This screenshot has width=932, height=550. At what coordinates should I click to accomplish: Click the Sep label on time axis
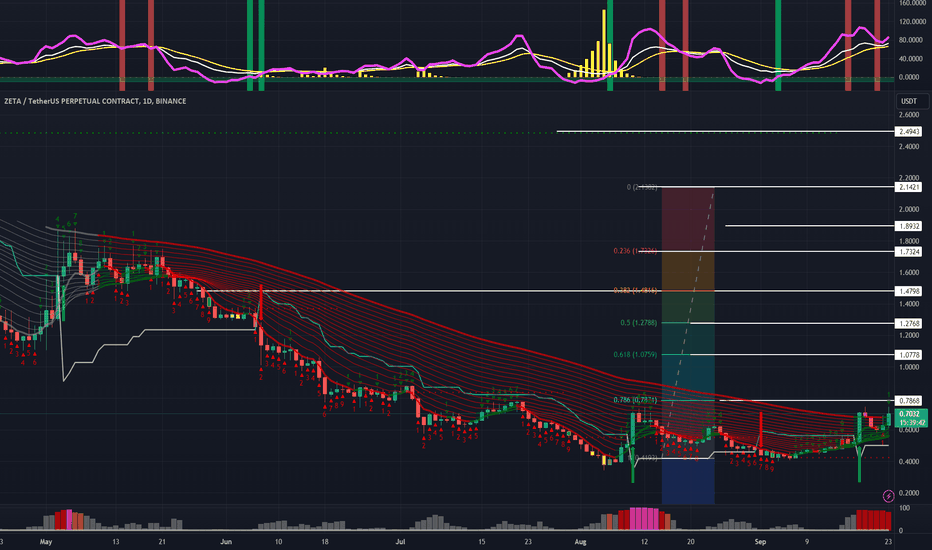point(760,542)
